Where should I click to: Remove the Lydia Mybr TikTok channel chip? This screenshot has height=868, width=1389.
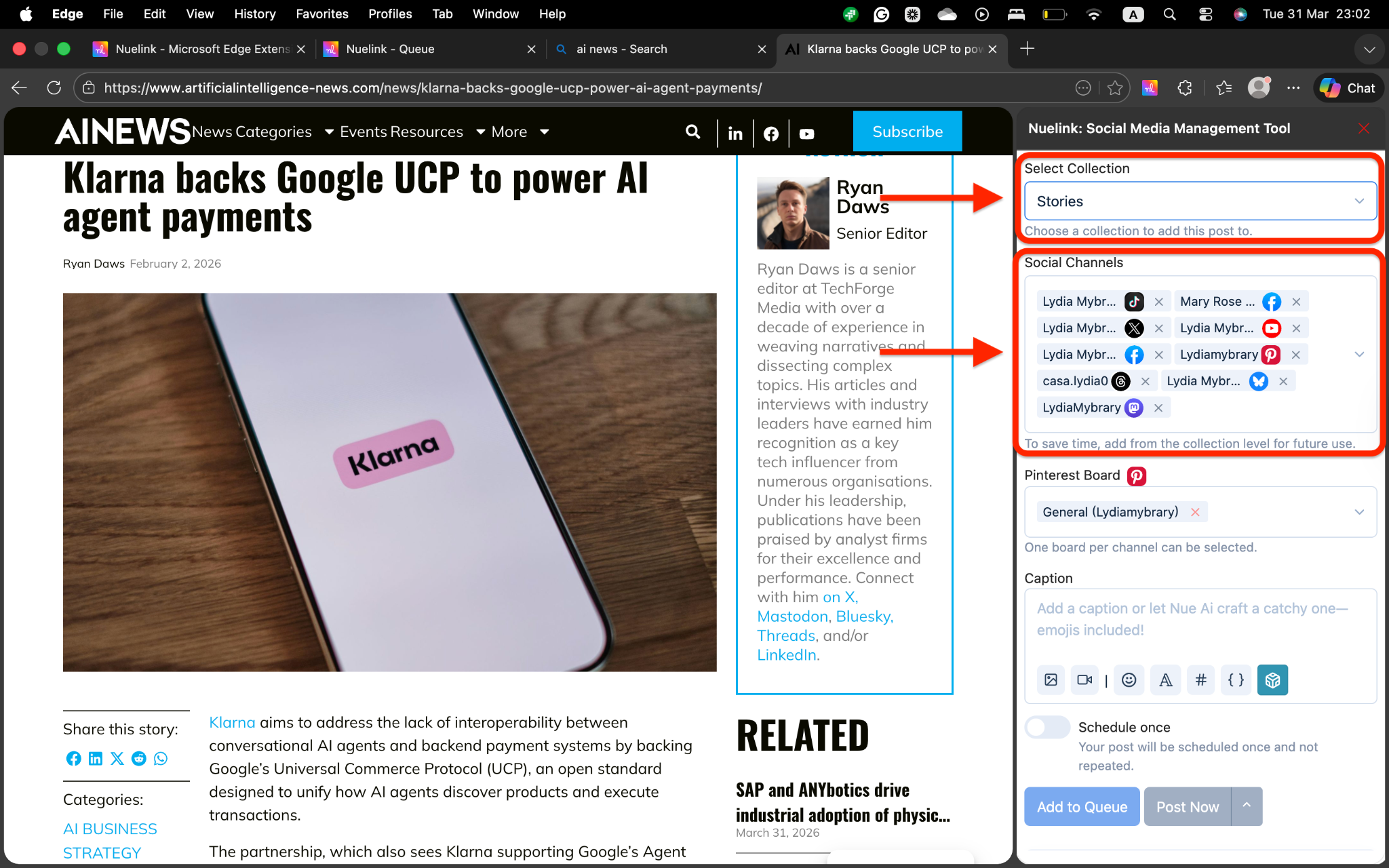[1159, 302]
